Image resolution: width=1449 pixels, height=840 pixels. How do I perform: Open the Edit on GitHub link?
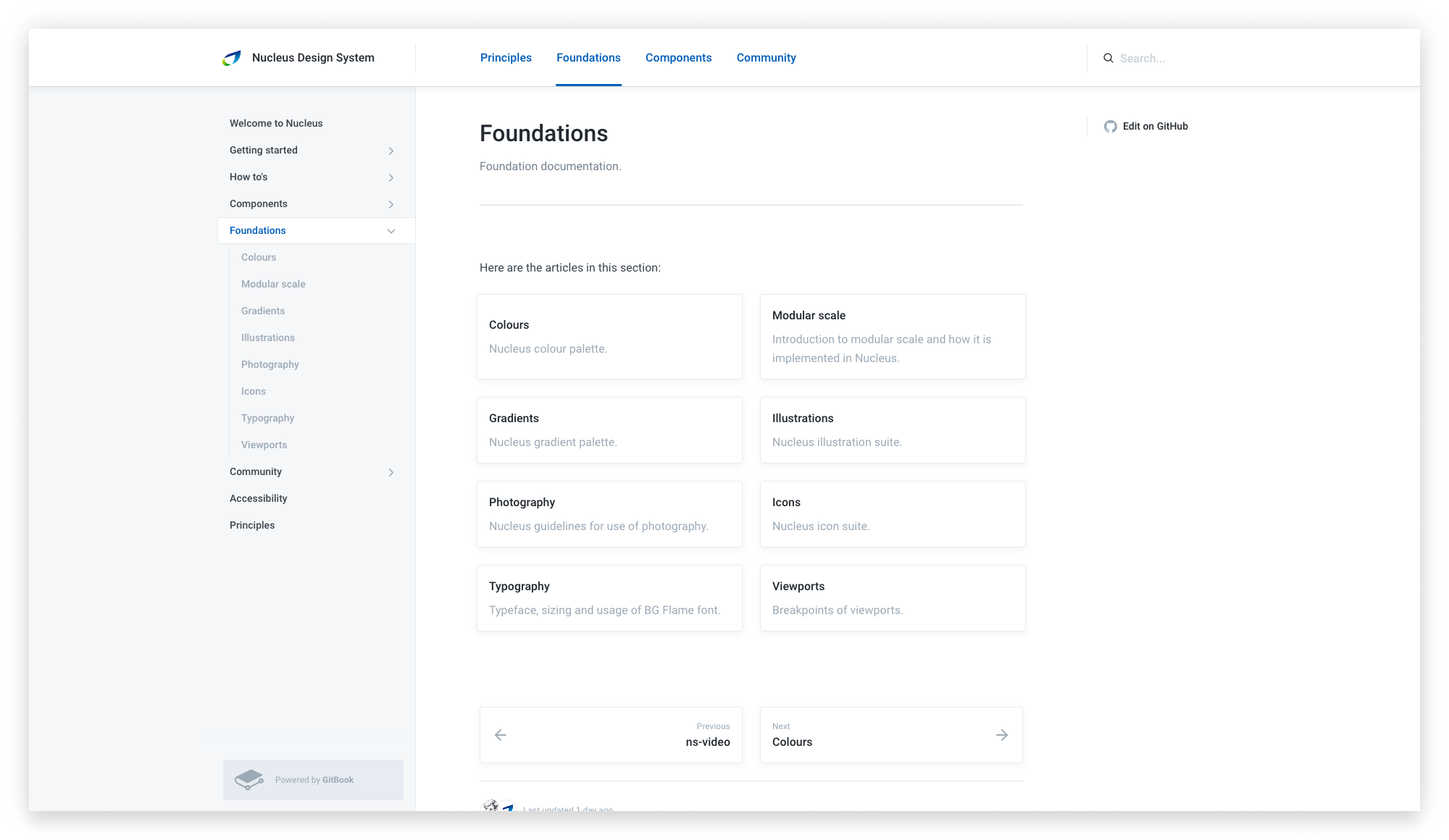1155,126
